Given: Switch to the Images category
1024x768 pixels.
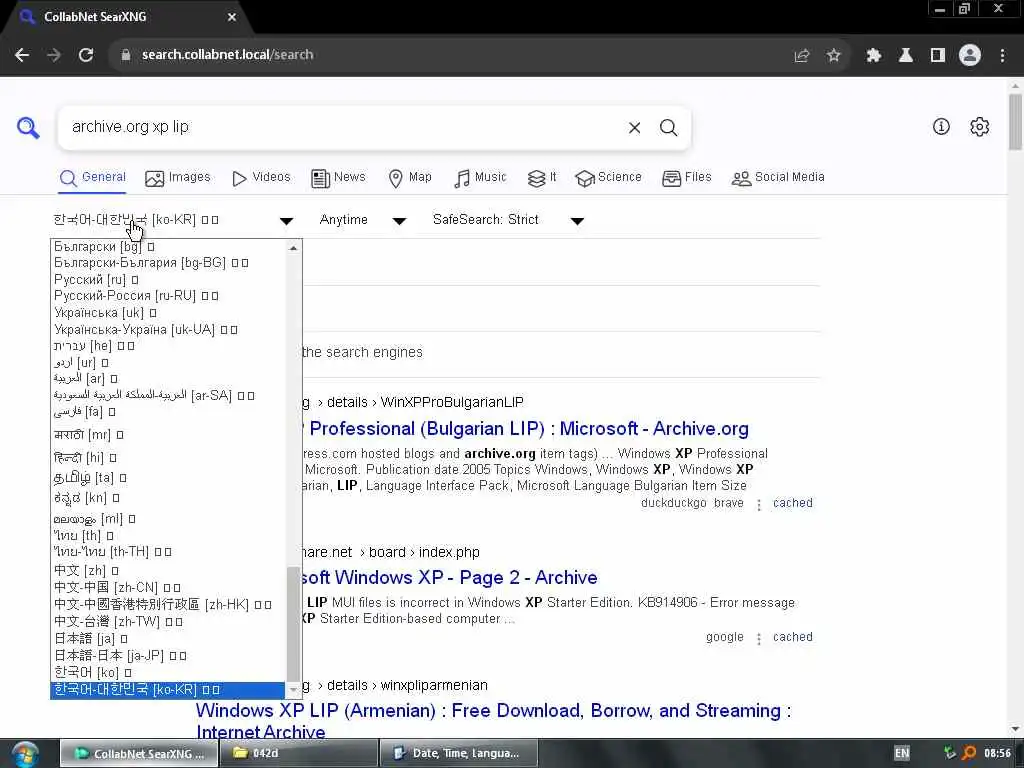Looking at the screenshot, I should click(178, 178).
